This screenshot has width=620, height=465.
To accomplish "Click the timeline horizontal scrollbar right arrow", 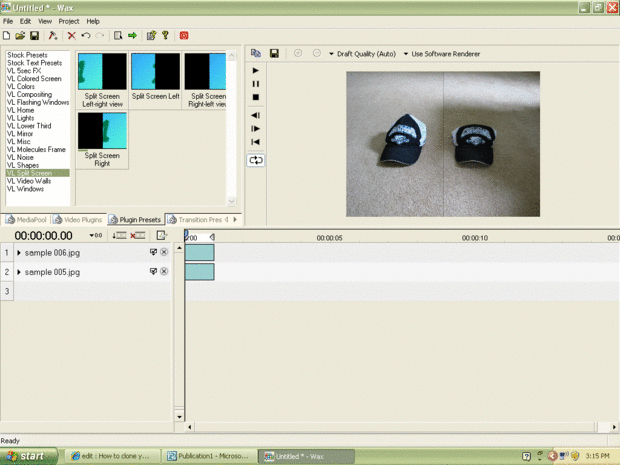I will point(614,427).
